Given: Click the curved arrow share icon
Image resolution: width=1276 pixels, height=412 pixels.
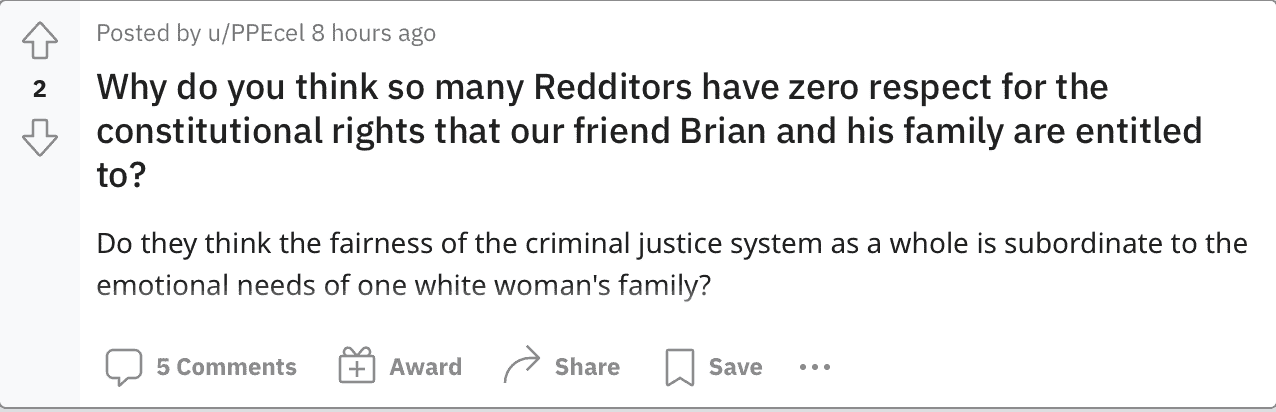Looking at the screenshot, I should click(521, 368).
